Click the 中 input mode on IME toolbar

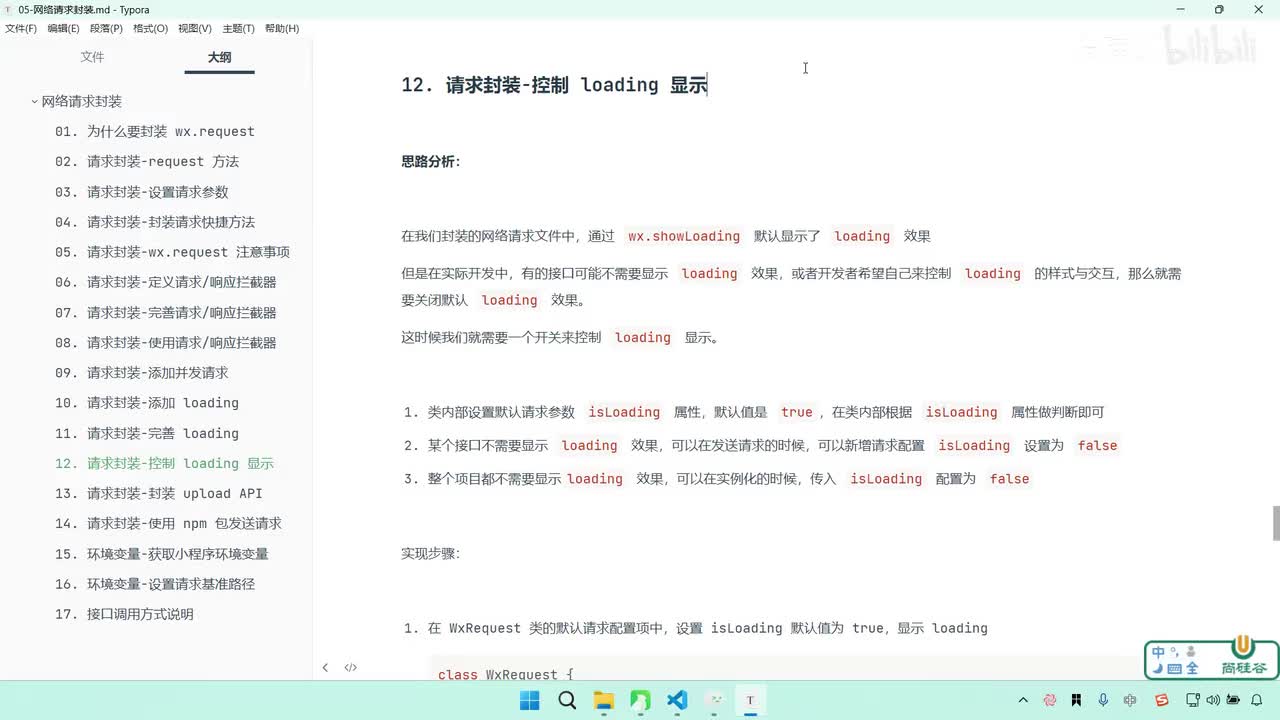(1158, 652)
